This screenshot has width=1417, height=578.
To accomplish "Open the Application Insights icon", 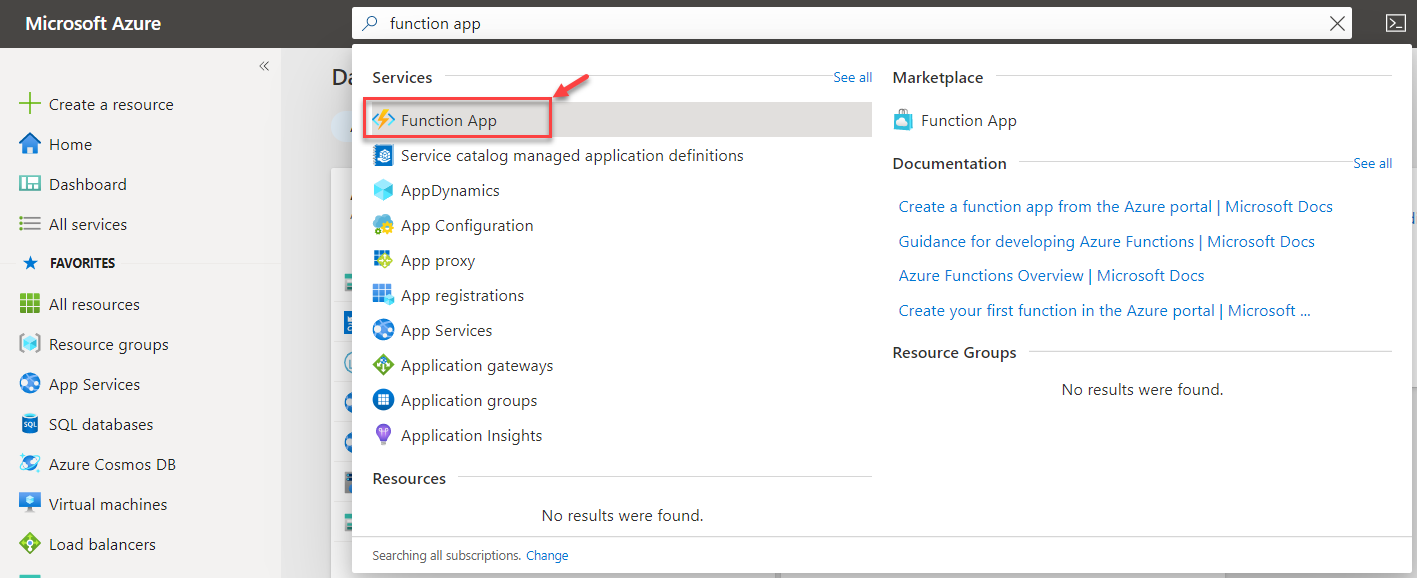I will (383, 435).
